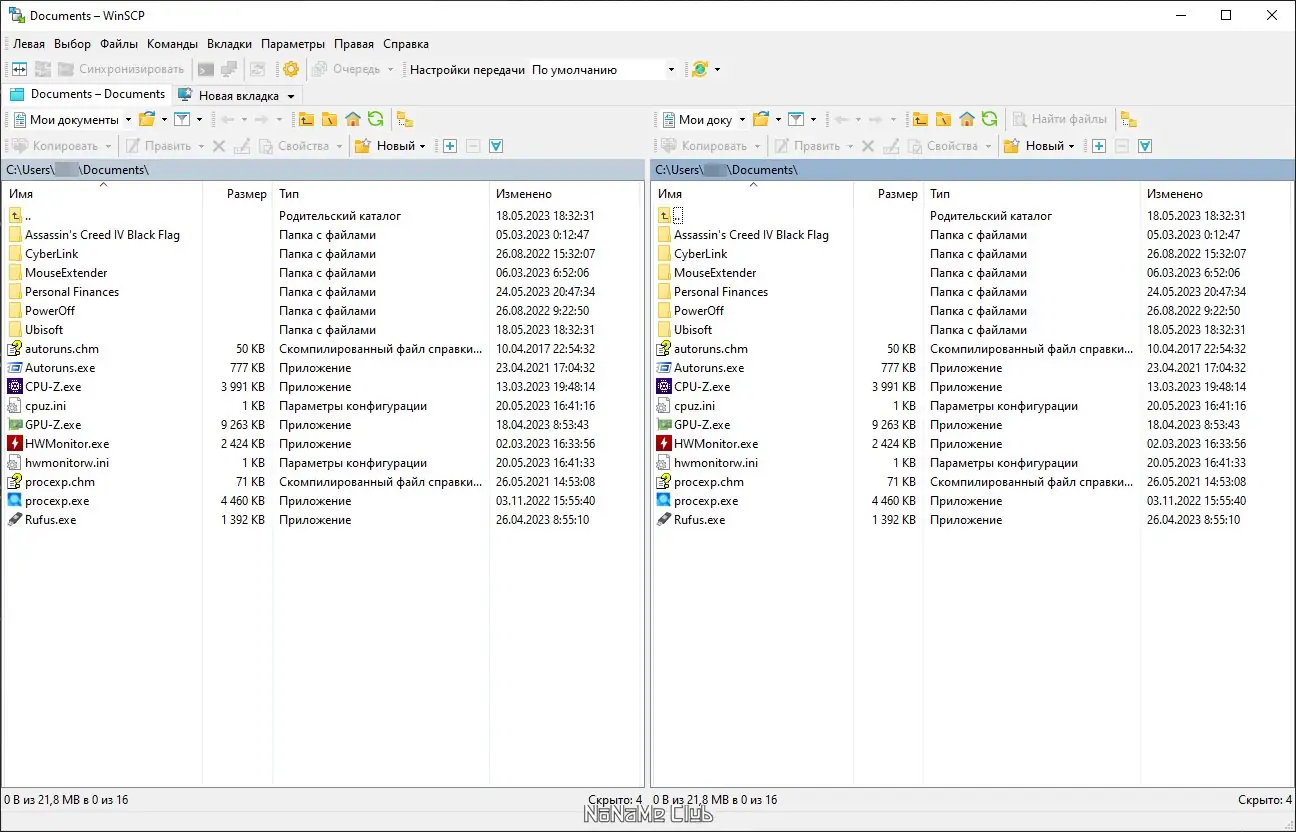This screenshot has height=832, width=1296.
Task: Expand the 'Новый' dropdown in left panel
Action: [x=423, y=146]
